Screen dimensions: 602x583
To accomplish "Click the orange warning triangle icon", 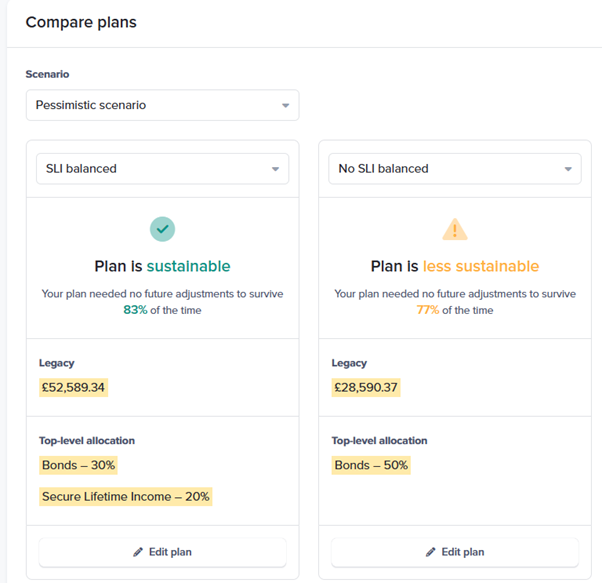I will pyautogui.click(x=455, y=230).
